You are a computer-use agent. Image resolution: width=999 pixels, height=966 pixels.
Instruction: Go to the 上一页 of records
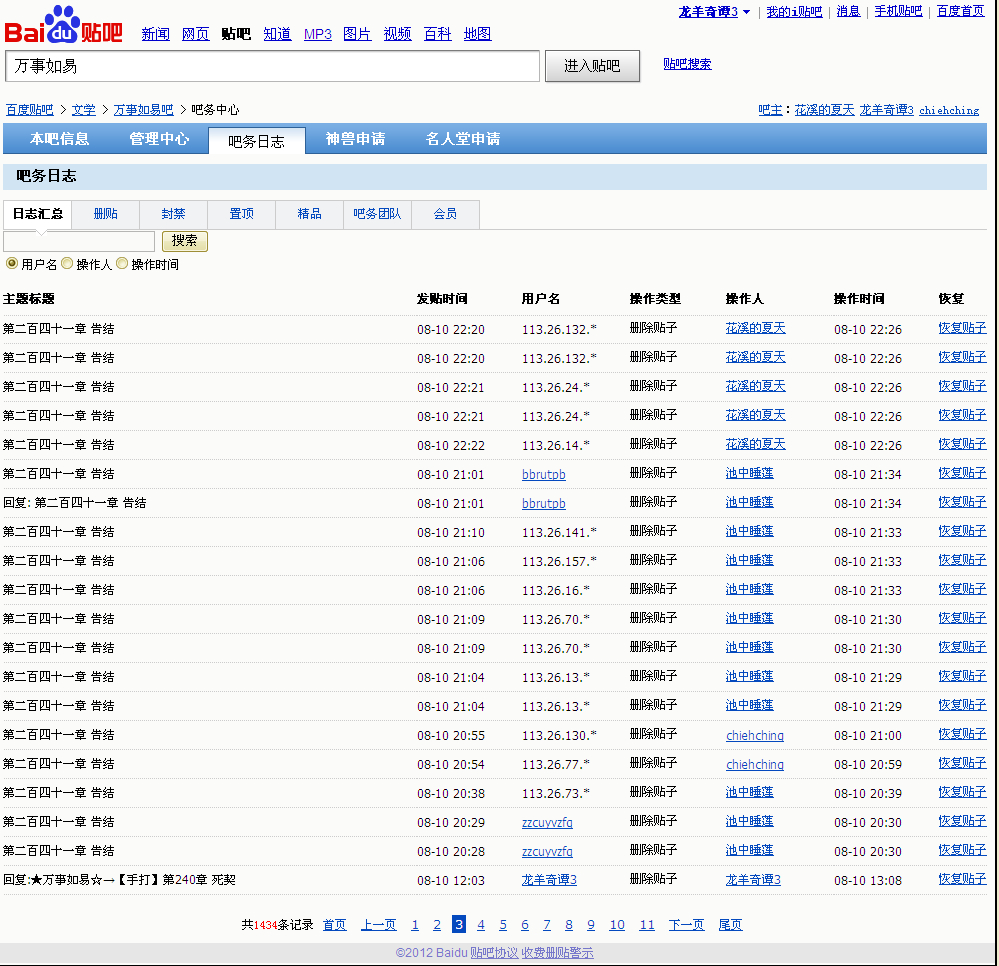tap(378, 925)
